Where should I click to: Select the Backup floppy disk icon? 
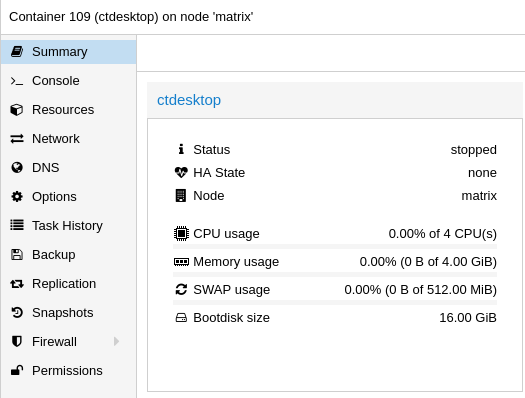(17, 254)
